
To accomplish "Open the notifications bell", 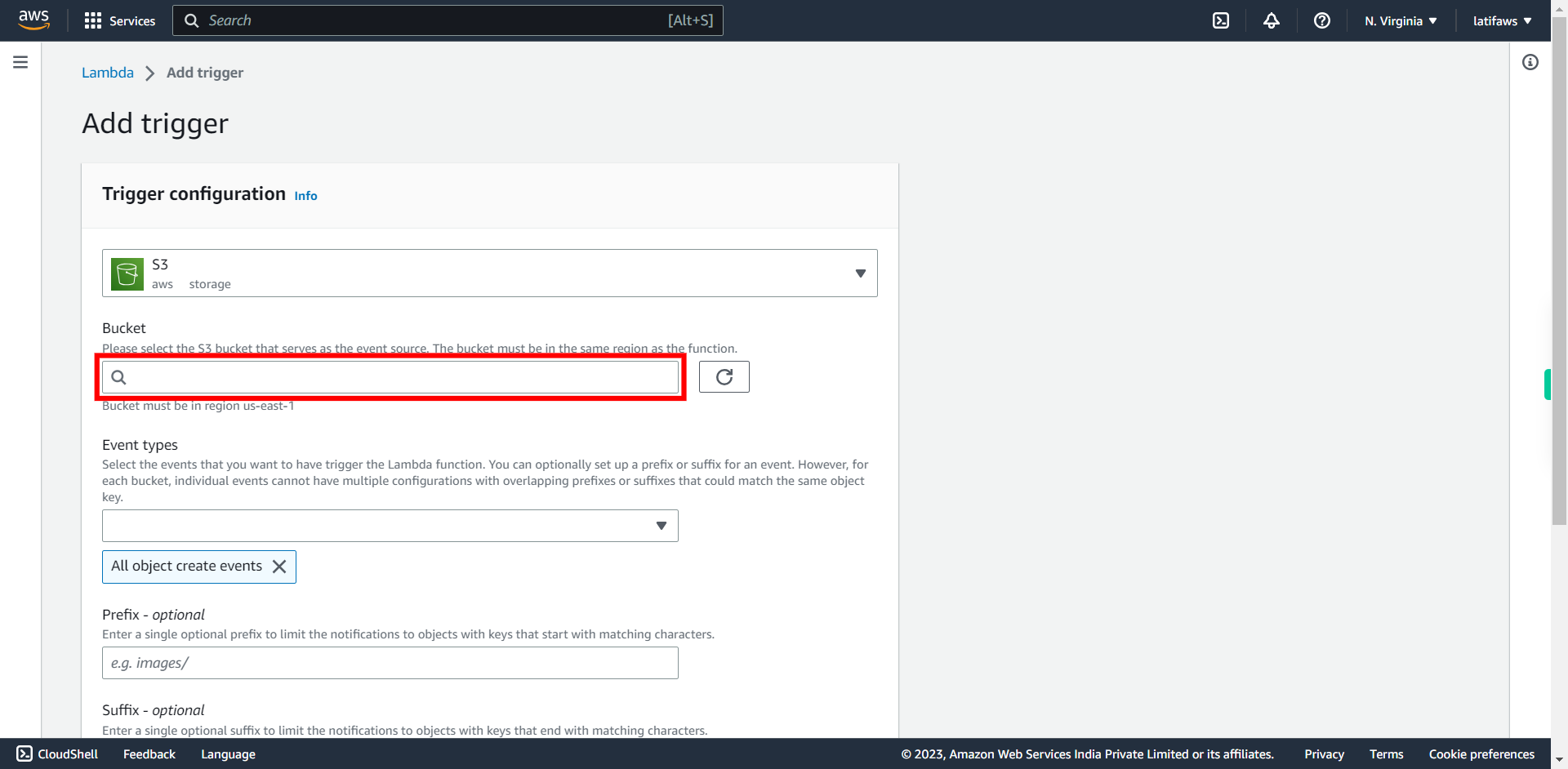I will click(1272, 20).
